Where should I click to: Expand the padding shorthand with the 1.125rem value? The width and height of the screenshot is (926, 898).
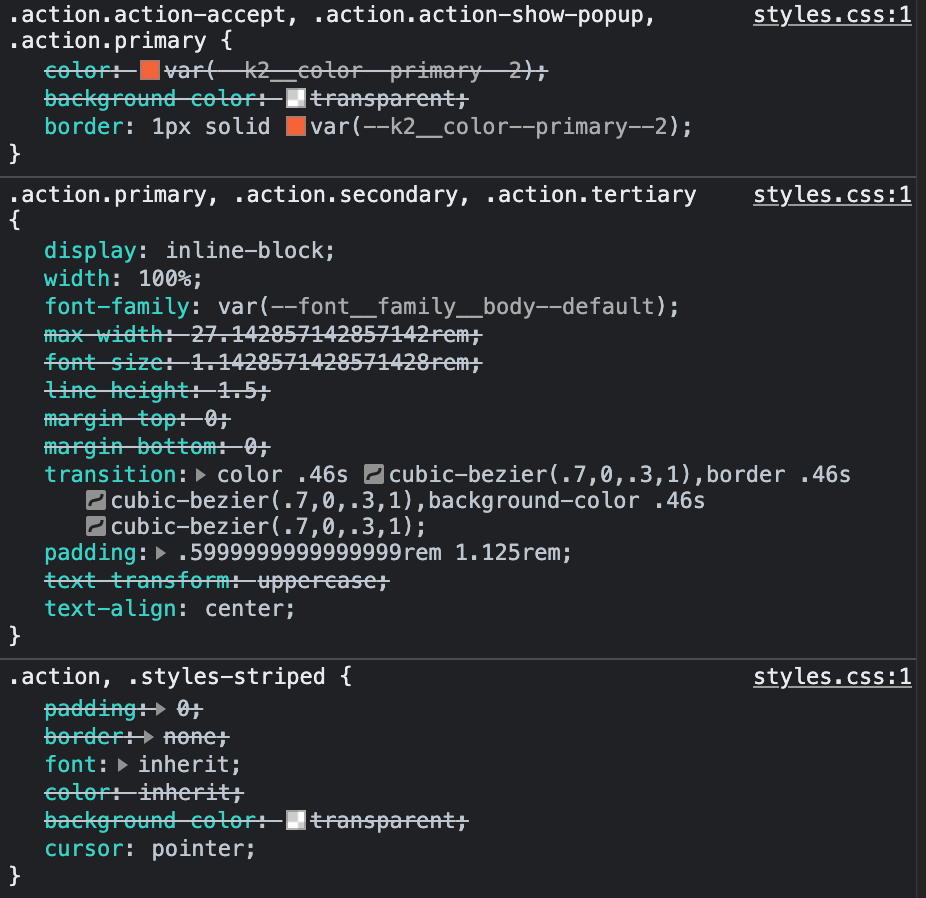coord(163,553)
